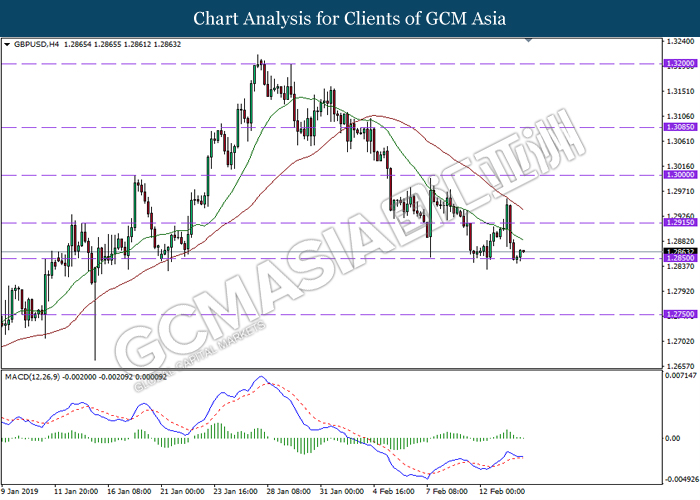Viewport: 700px width, 500px height.
Task: Click the current price 1.28632 label
Action: tap(680, 252)
